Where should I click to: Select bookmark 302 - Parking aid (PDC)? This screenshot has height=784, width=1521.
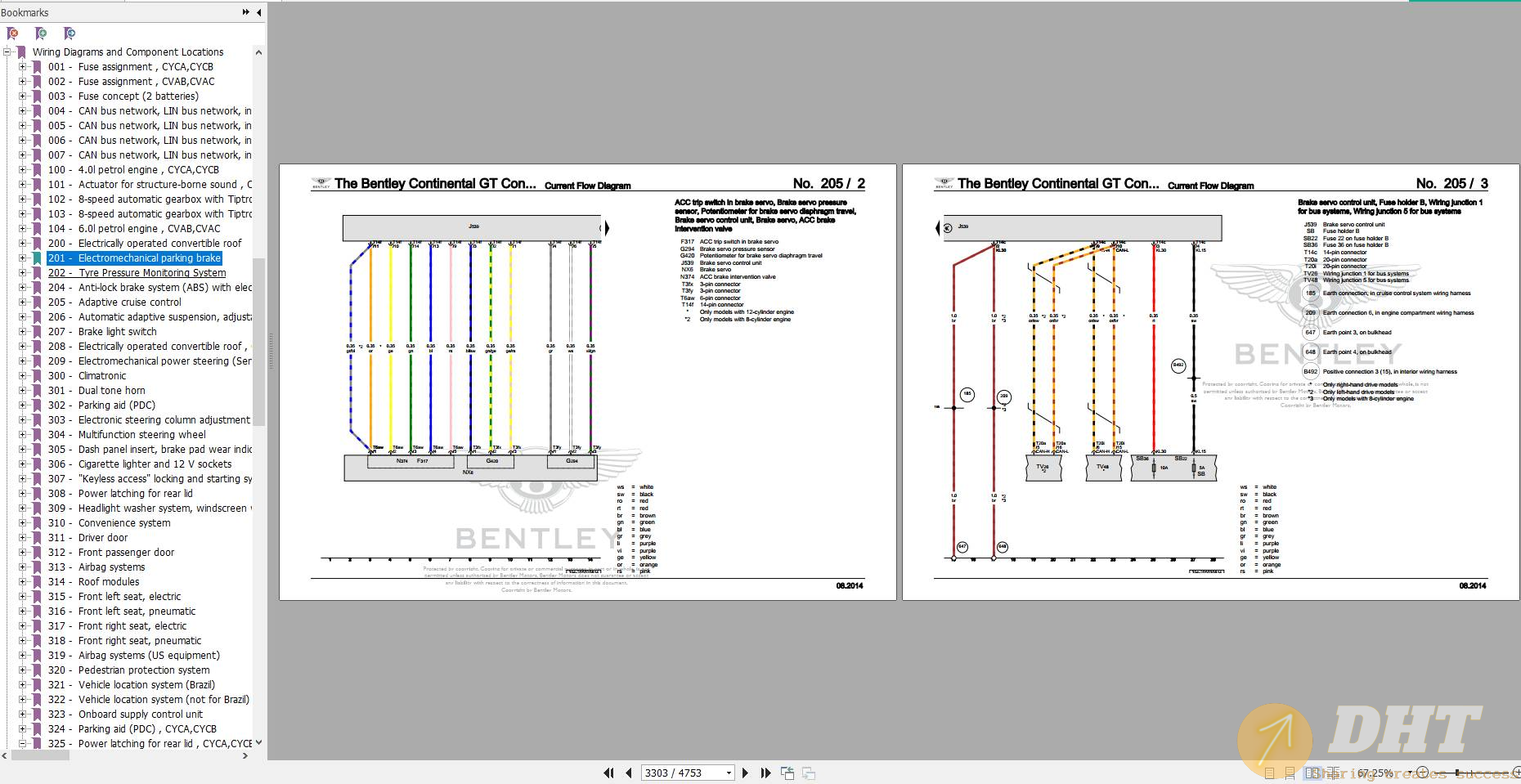pyautogui.click(x=101, y=405)
